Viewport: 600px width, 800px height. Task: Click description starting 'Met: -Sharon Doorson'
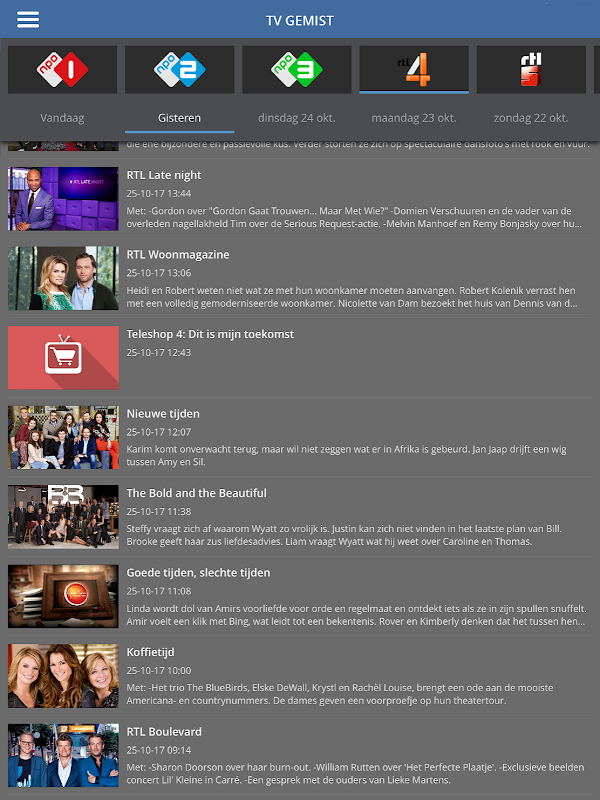[355, 774]
